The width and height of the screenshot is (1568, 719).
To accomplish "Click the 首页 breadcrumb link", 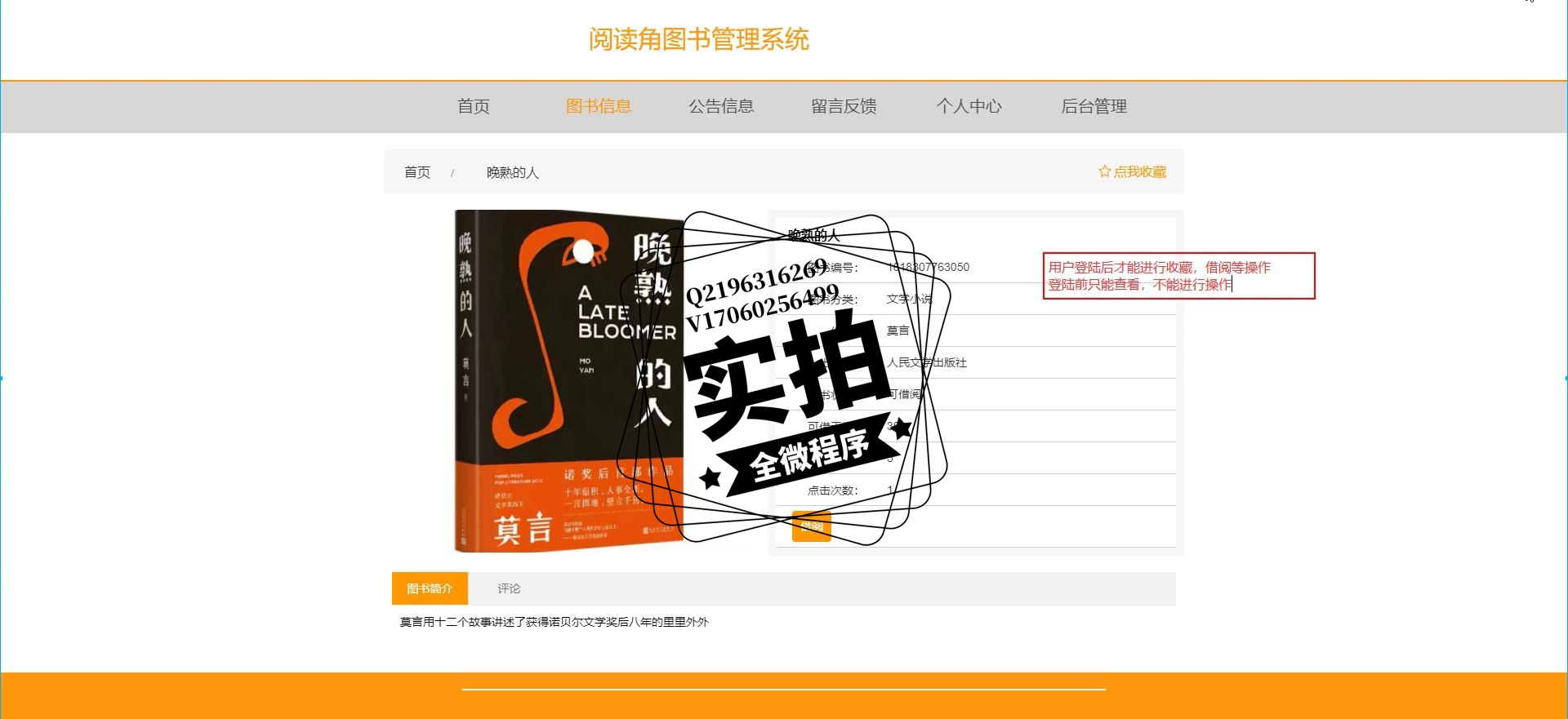I will click(417, 172).
